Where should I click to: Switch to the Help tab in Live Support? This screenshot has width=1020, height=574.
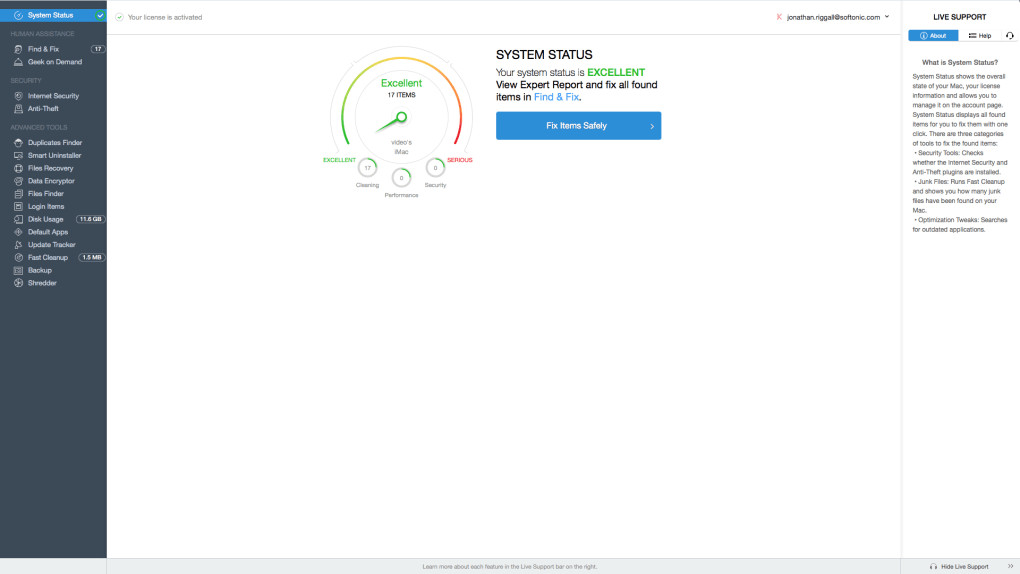(x=980, y=36)
